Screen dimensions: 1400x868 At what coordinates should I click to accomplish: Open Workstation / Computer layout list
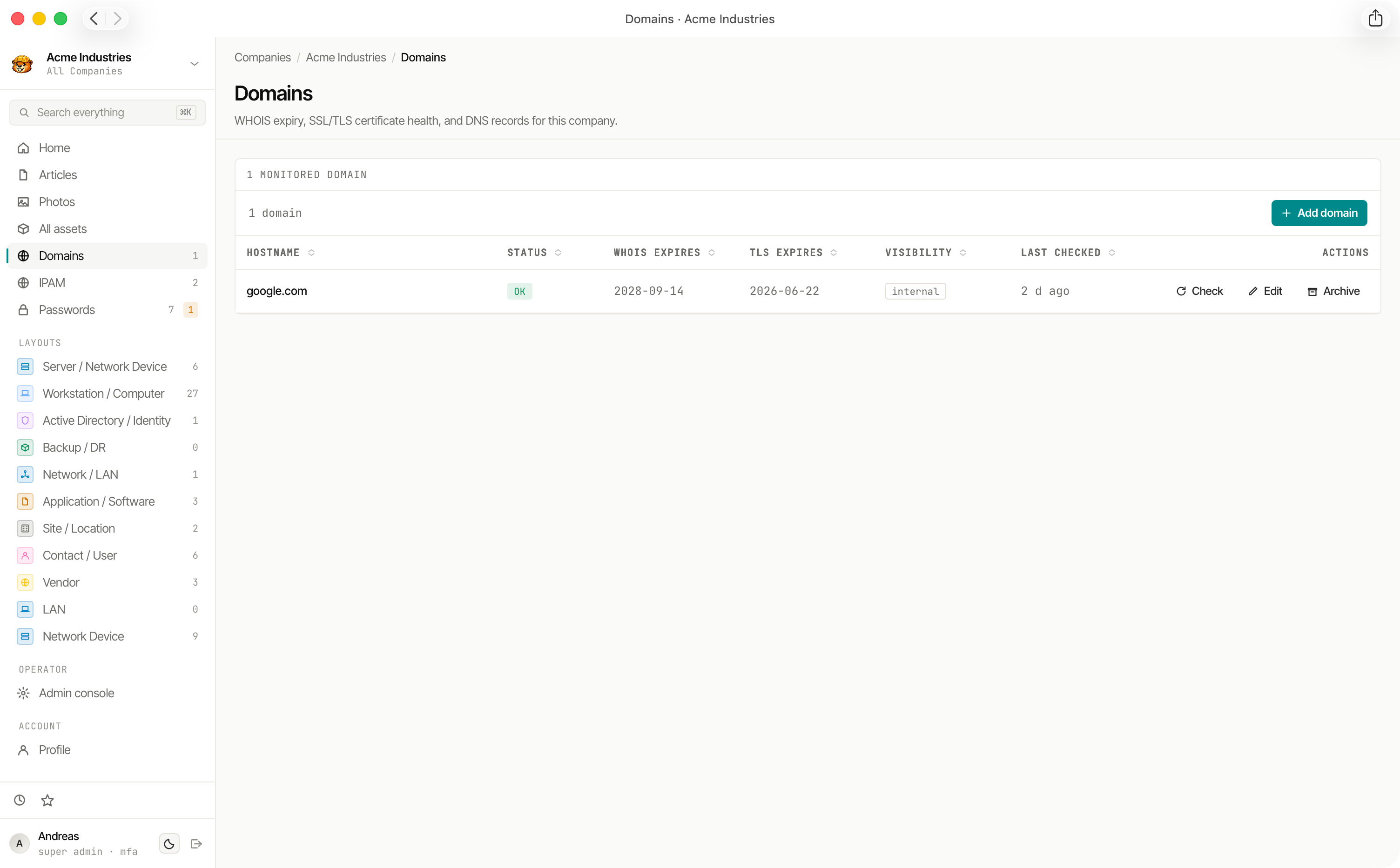coord(108,394)
